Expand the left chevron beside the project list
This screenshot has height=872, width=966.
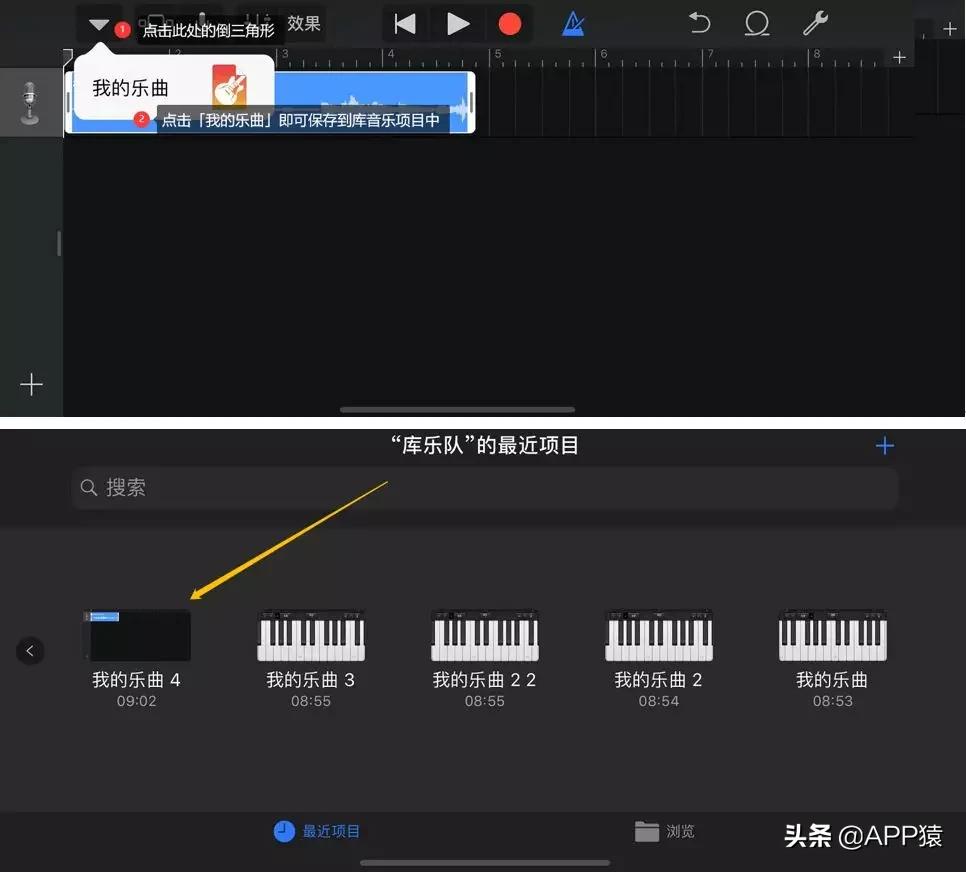point(30,650)
